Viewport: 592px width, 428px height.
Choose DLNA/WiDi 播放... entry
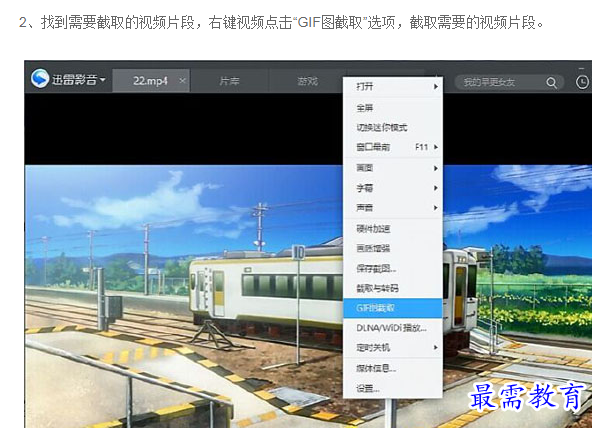(393, 328)
